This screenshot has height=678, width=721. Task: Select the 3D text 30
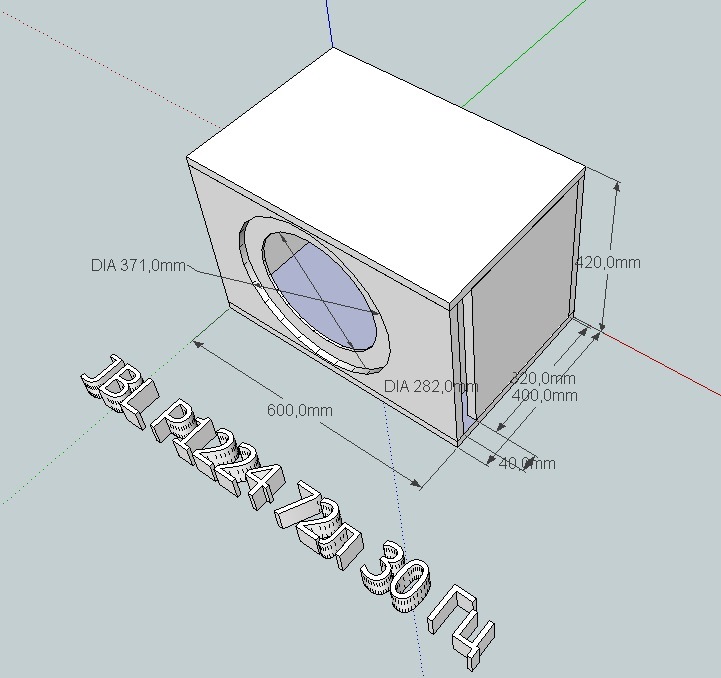pos(396,577)
